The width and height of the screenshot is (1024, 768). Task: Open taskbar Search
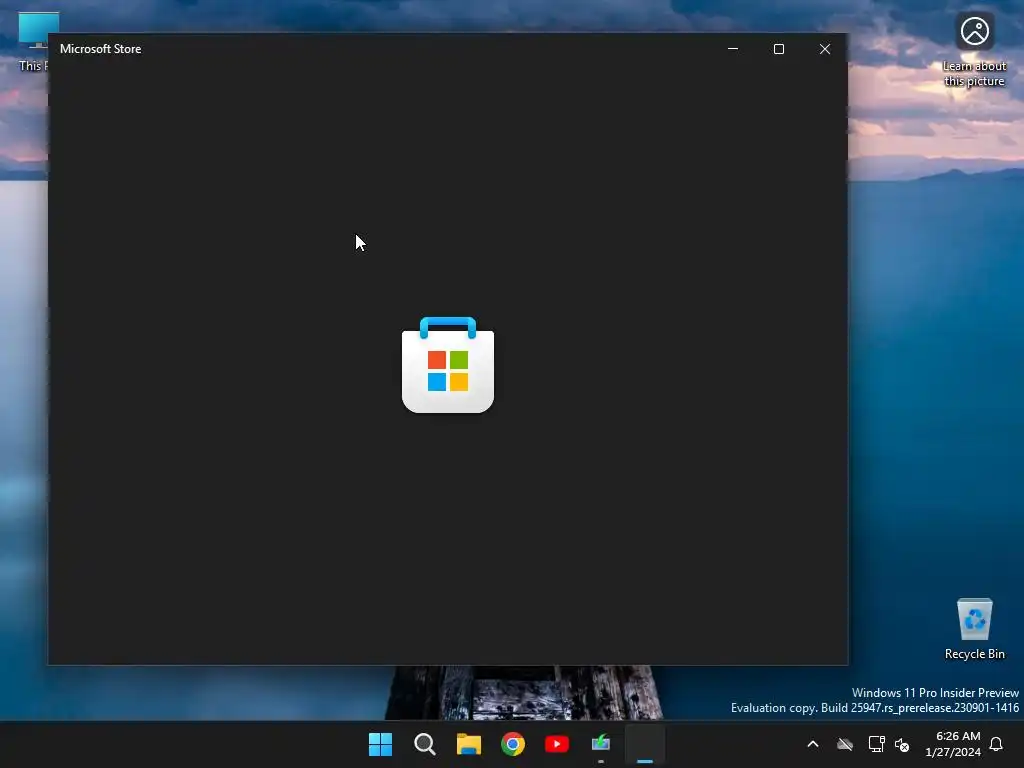pos(424,744)
